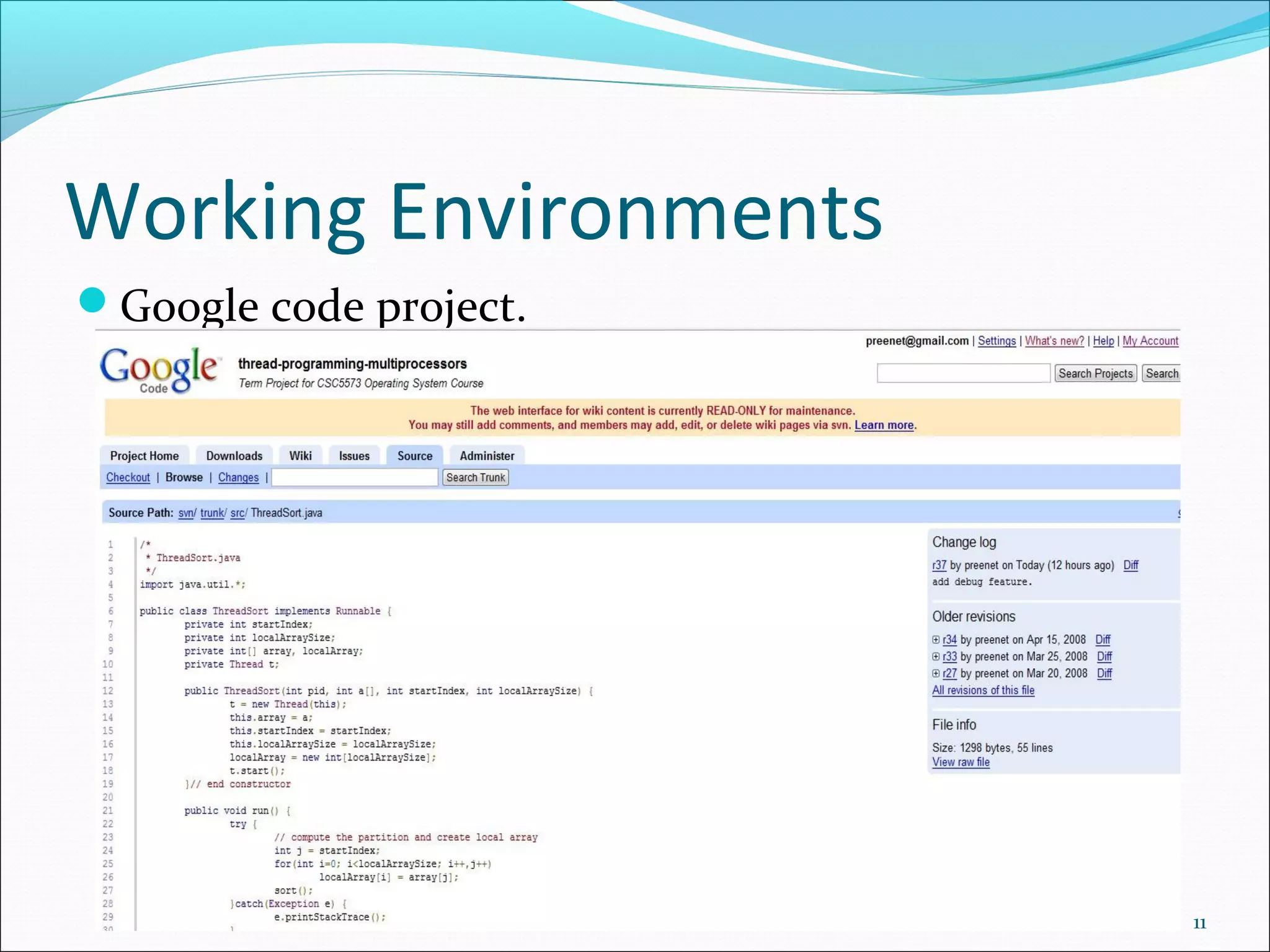The image size is (1270, 952).
Task: Open revision r37 link
Action: [939, 565]
